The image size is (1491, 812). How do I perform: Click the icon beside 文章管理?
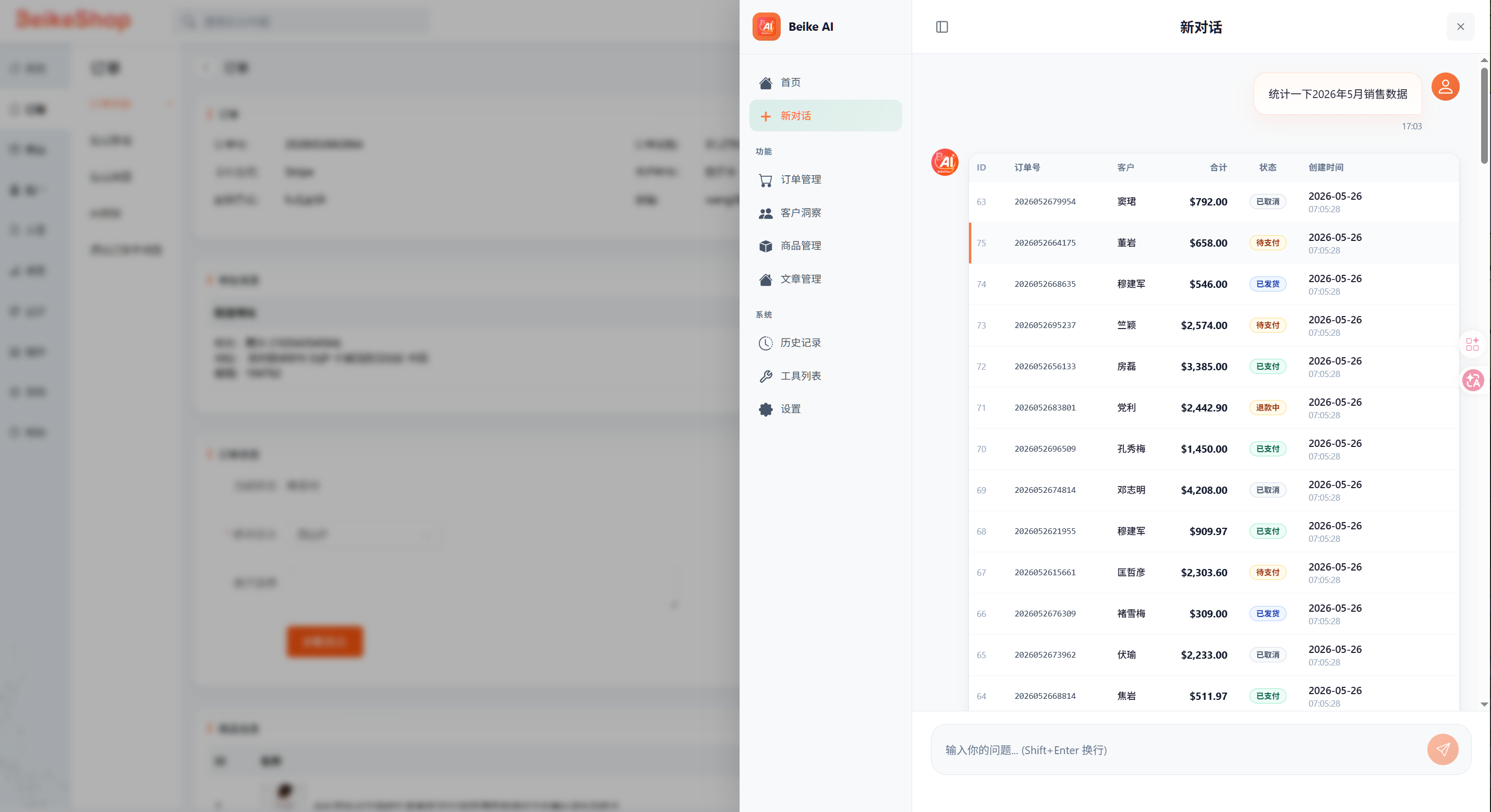[766, 280]
